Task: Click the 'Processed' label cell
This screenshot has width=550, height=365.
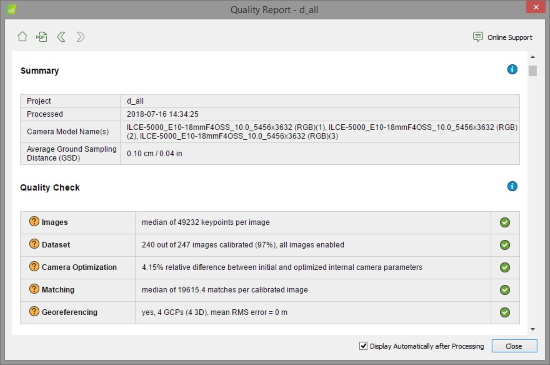Action: [x=71, y=114]
